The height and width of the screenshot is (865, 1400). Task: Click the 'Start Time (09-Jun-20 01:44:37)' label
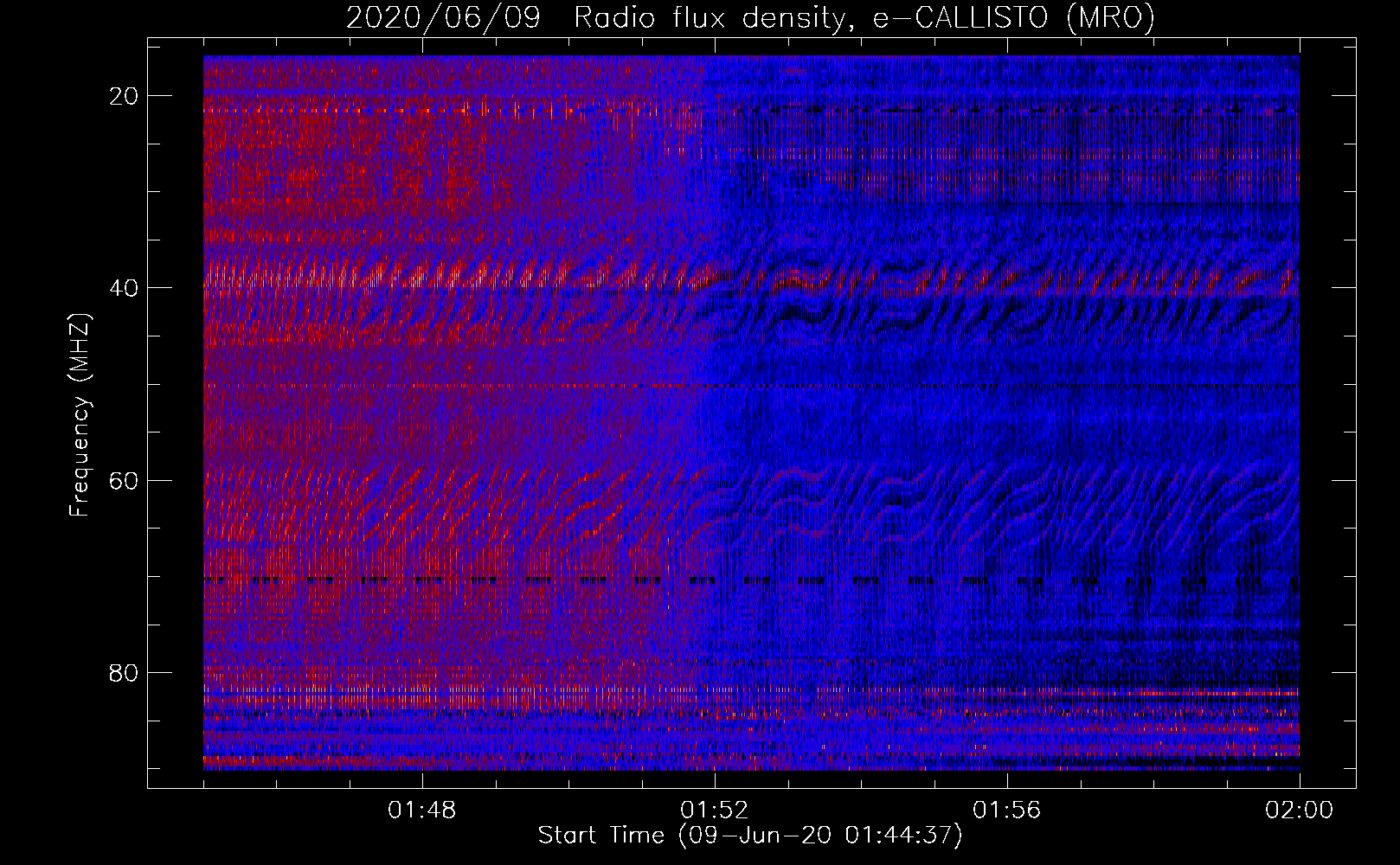[x=750, y=836]
